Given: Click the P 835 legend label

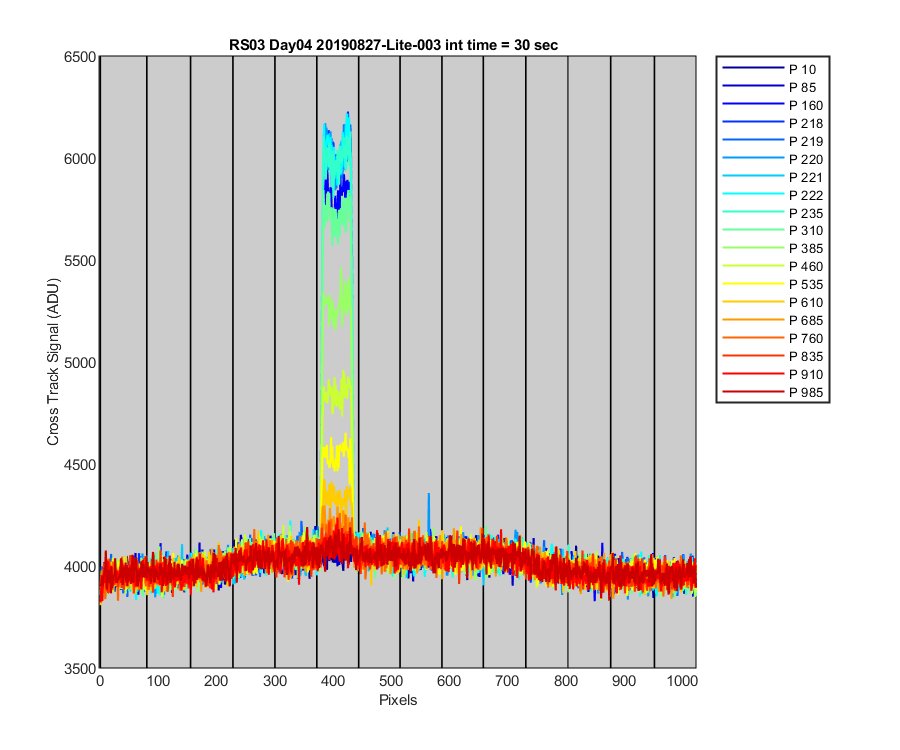Looking at the screenshot, I should [806, 356].
